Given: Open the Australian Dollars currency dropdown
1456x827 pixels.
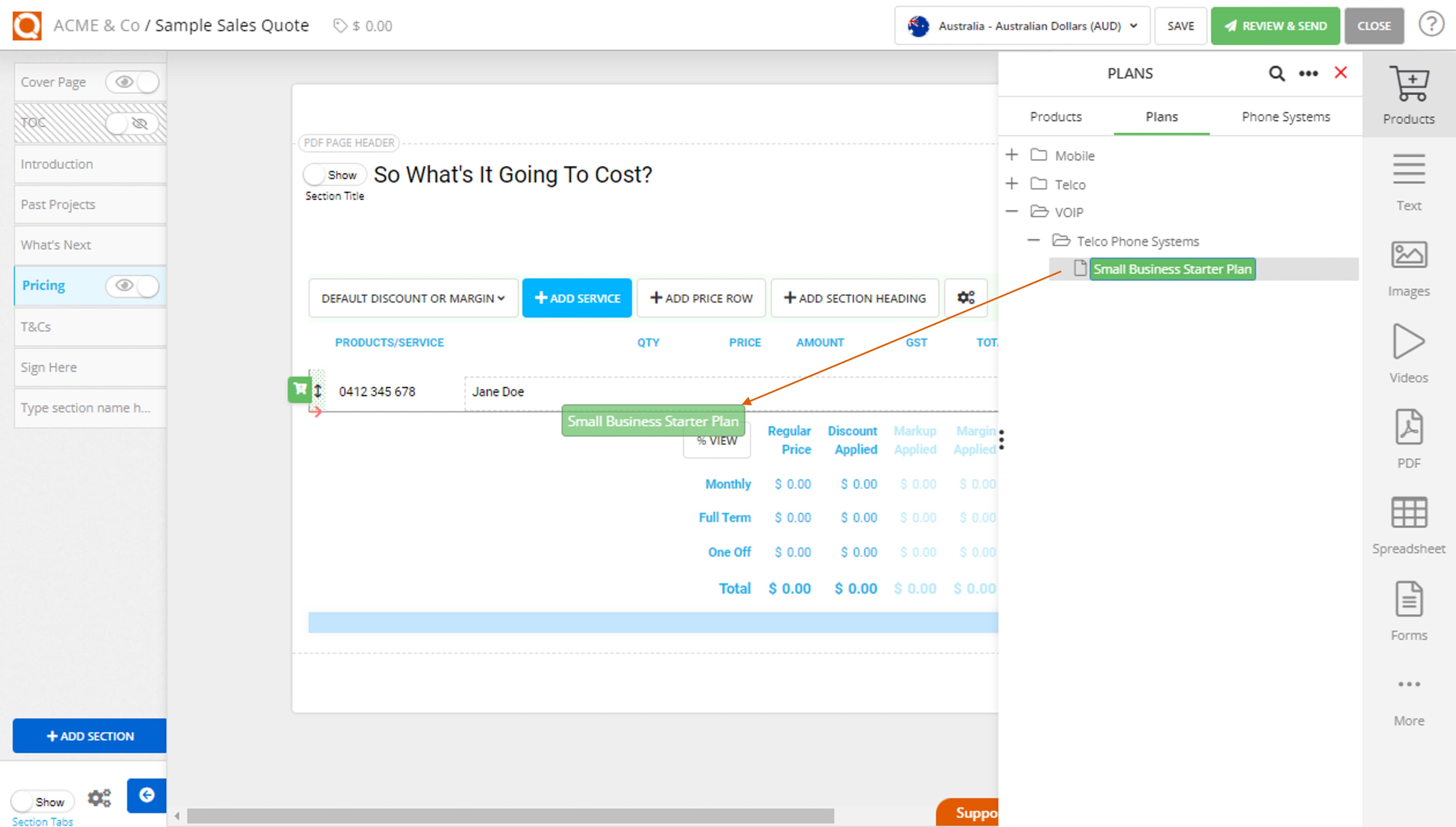Looking at the screenshot, I should [1022, 26].
